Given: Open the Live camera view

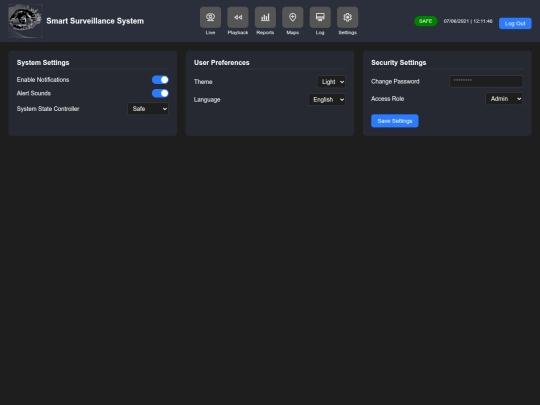Looking at the screenshot, I should point(210,18).
